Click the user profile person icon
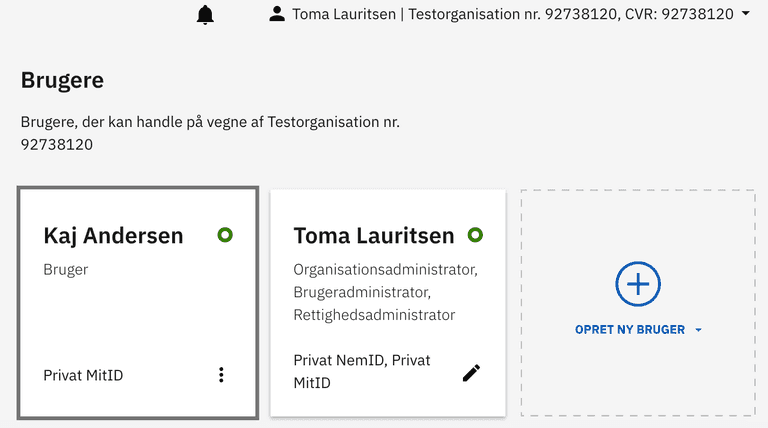The width and height of the screenshot is (768, 428). pos(277,14)
